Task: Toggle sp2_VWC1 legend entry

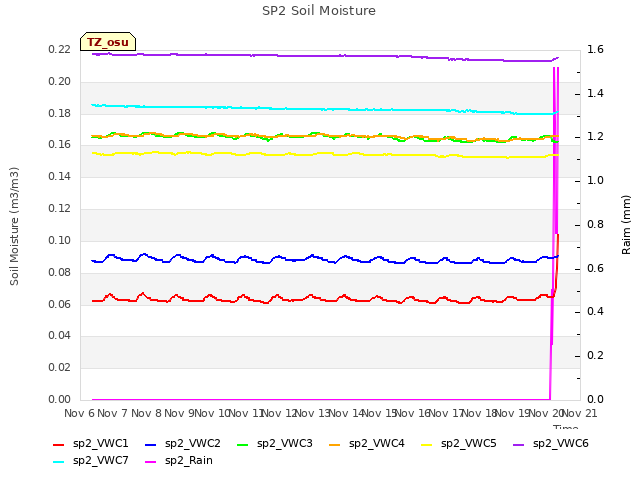Action: tap(91, 444)
